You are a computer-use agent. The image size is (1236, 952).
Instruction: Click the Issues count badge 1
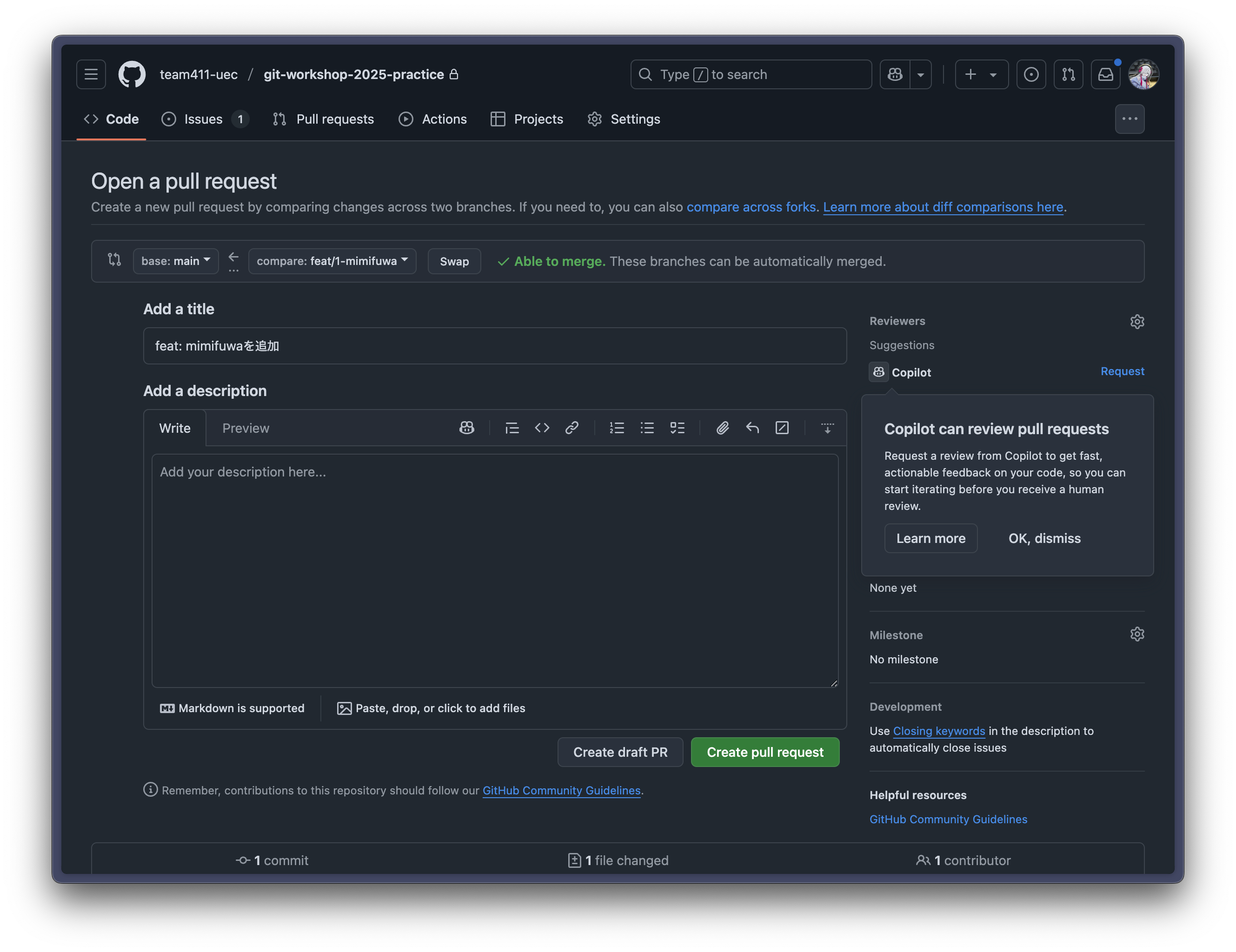pos(240,119)
